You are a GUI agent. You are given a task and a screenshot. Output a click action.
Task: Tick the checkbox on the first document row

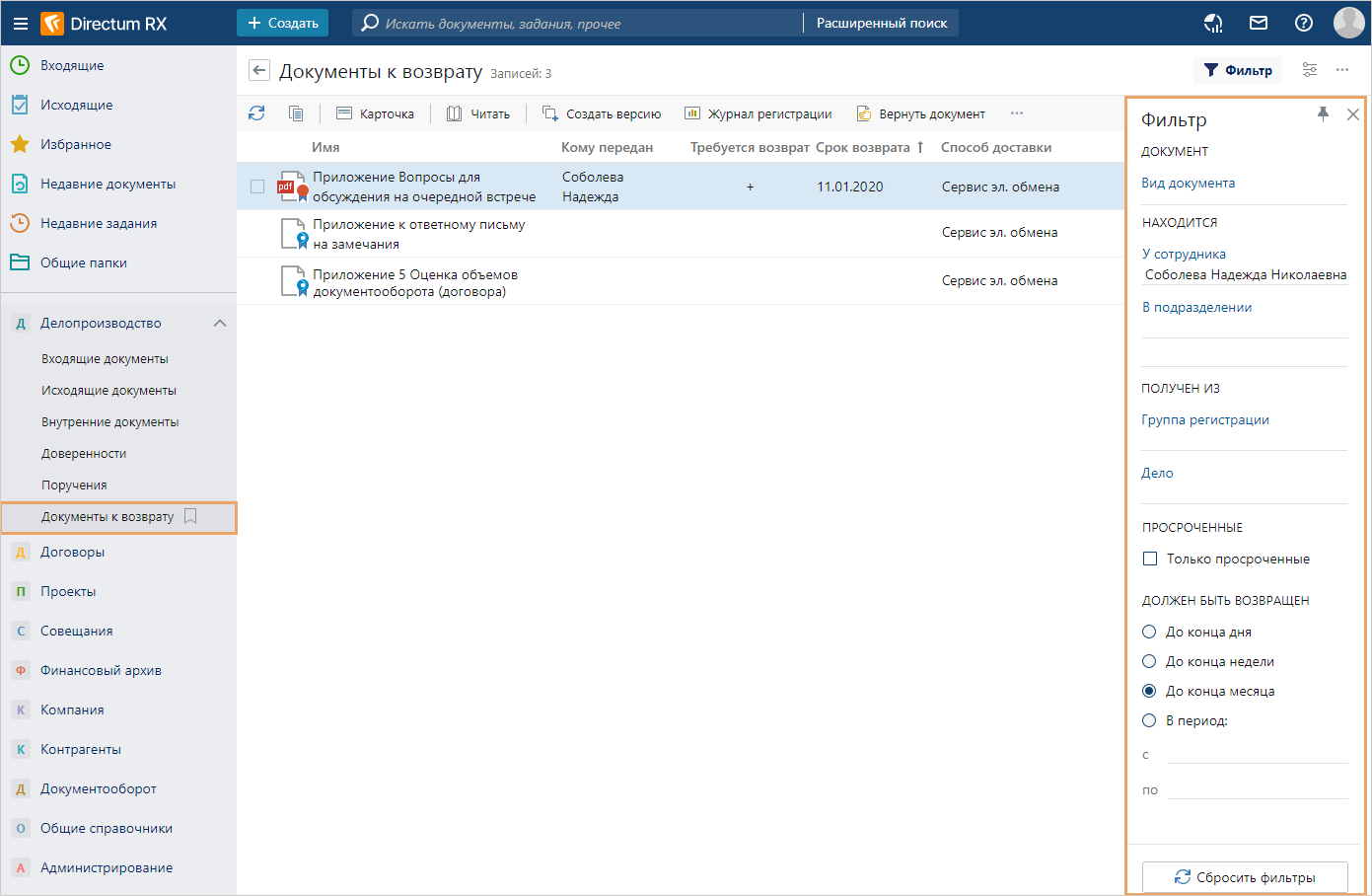257,187
